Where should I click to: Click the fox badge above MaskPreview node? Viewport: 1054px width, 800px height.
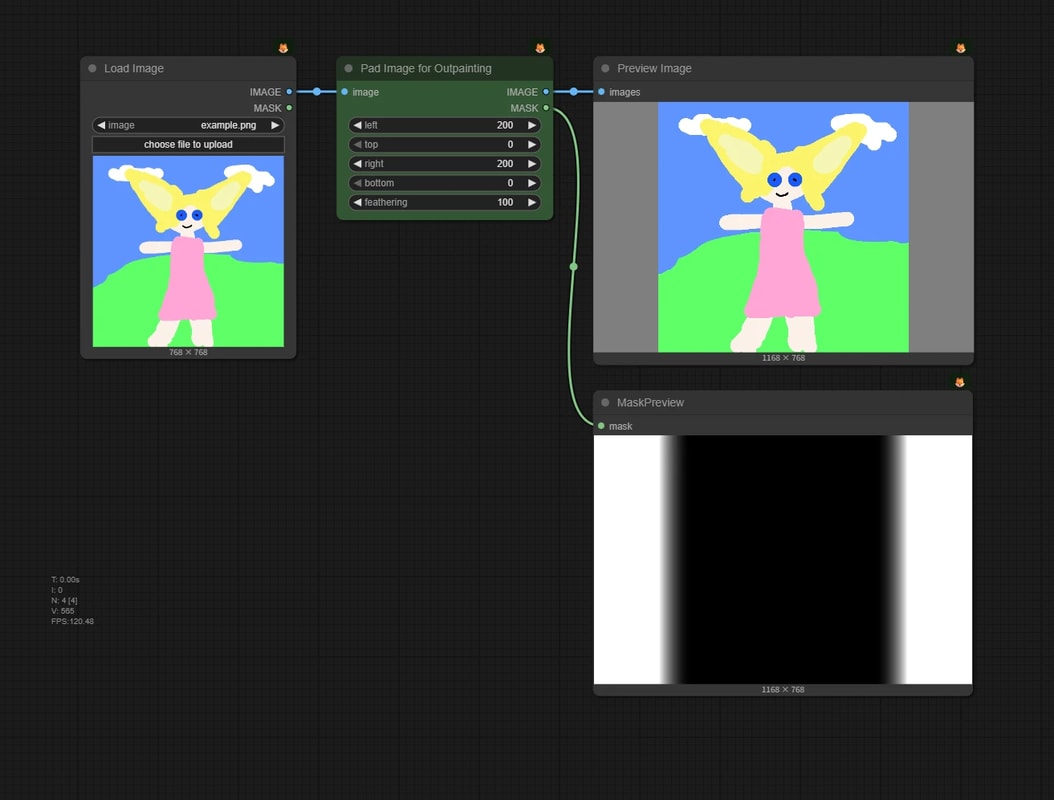pos(960,383)
